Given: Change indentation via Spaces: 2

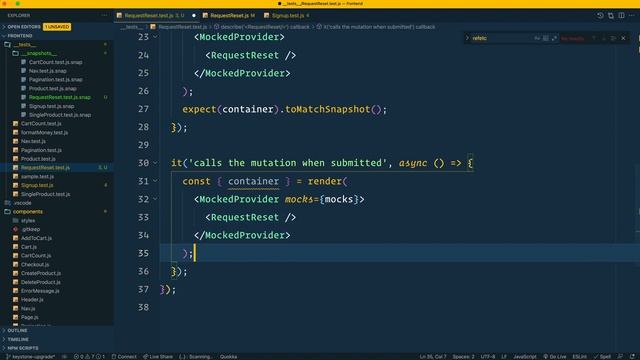Looking at the screenshot, I should pyautogui.click(x=463, y=357).
